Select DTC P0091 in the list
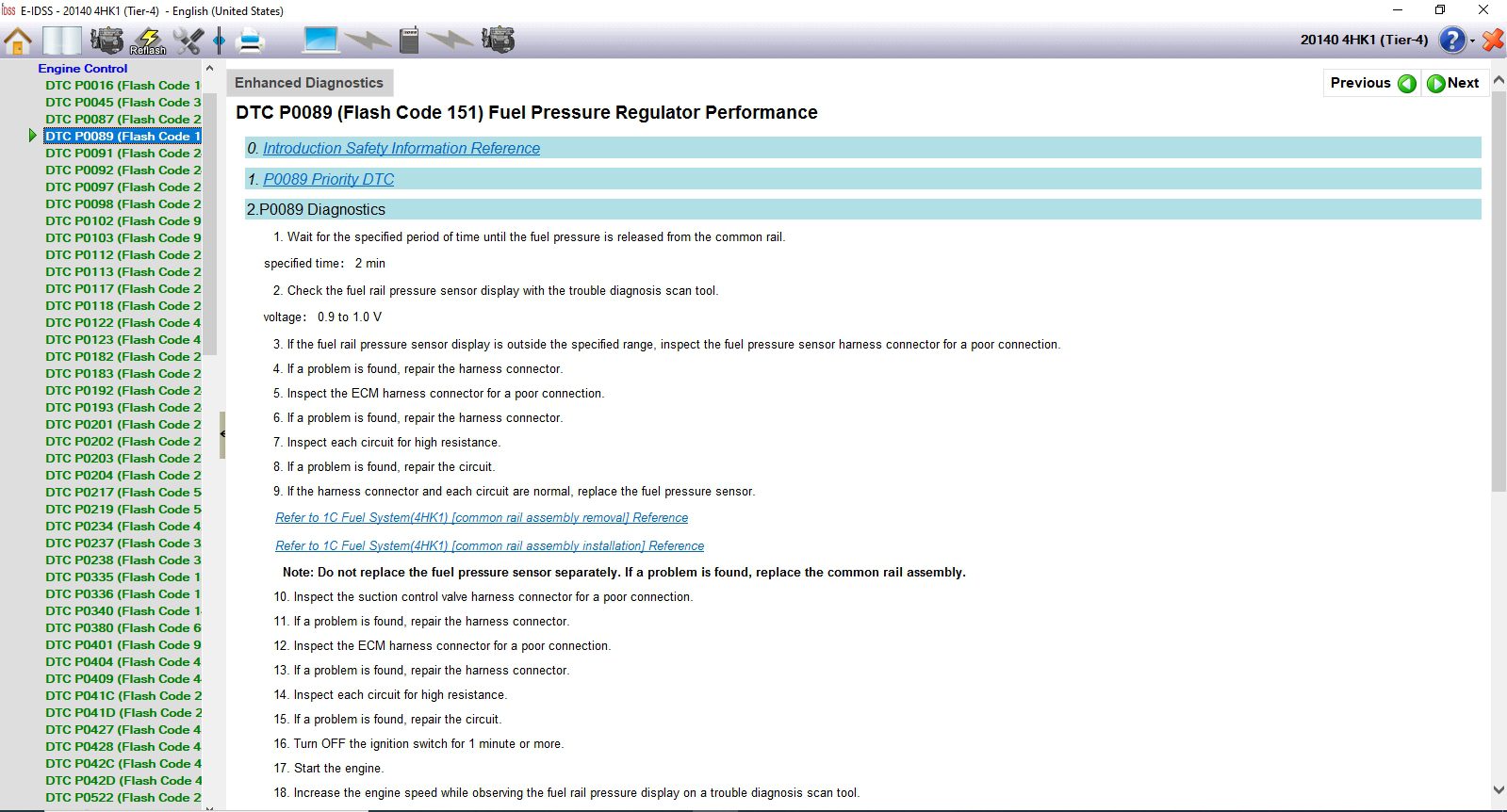Screen dimensions: 1507x812 (x=123, y=154)
